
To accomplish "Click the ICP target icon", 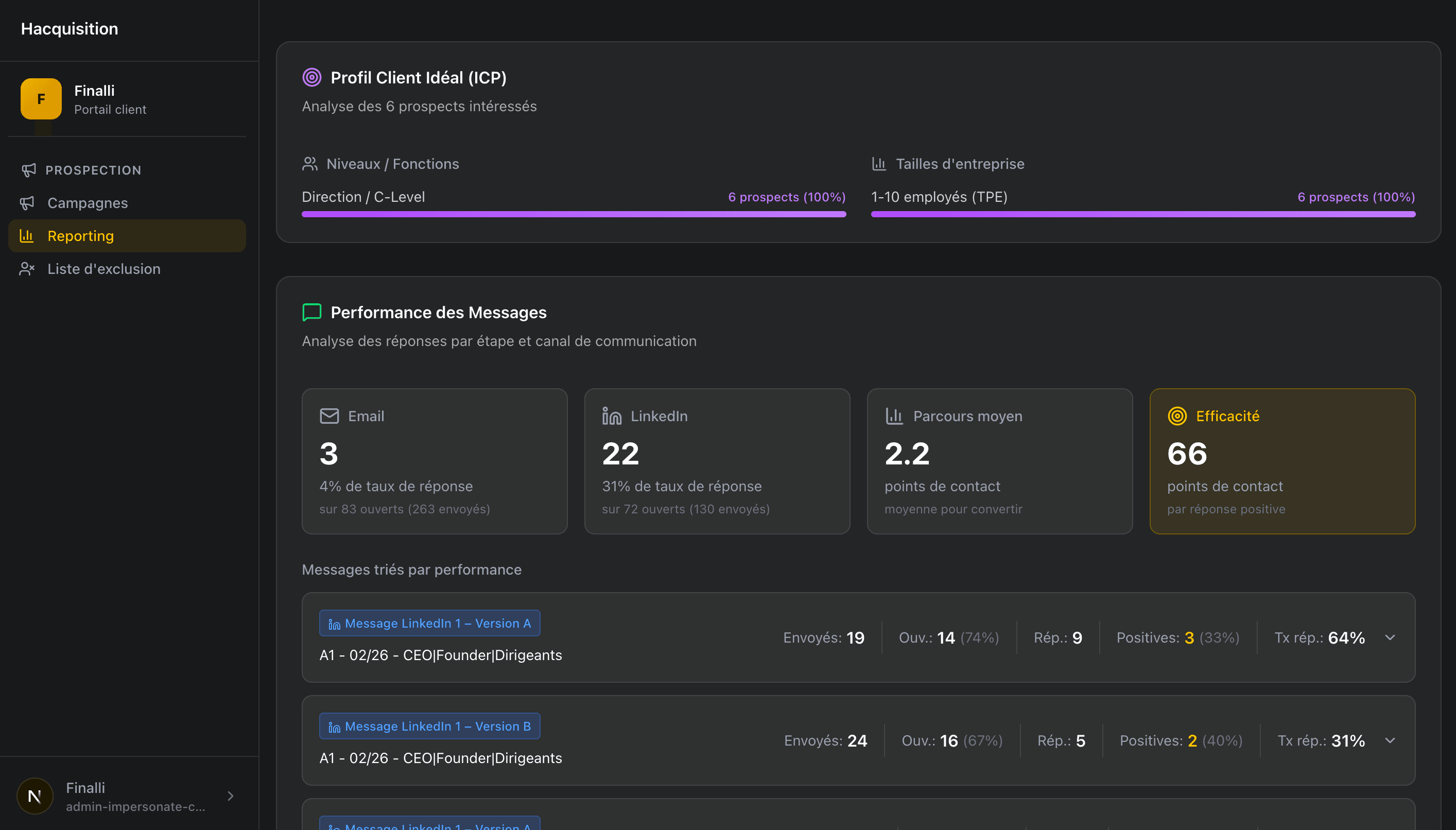I will (311, 77).
